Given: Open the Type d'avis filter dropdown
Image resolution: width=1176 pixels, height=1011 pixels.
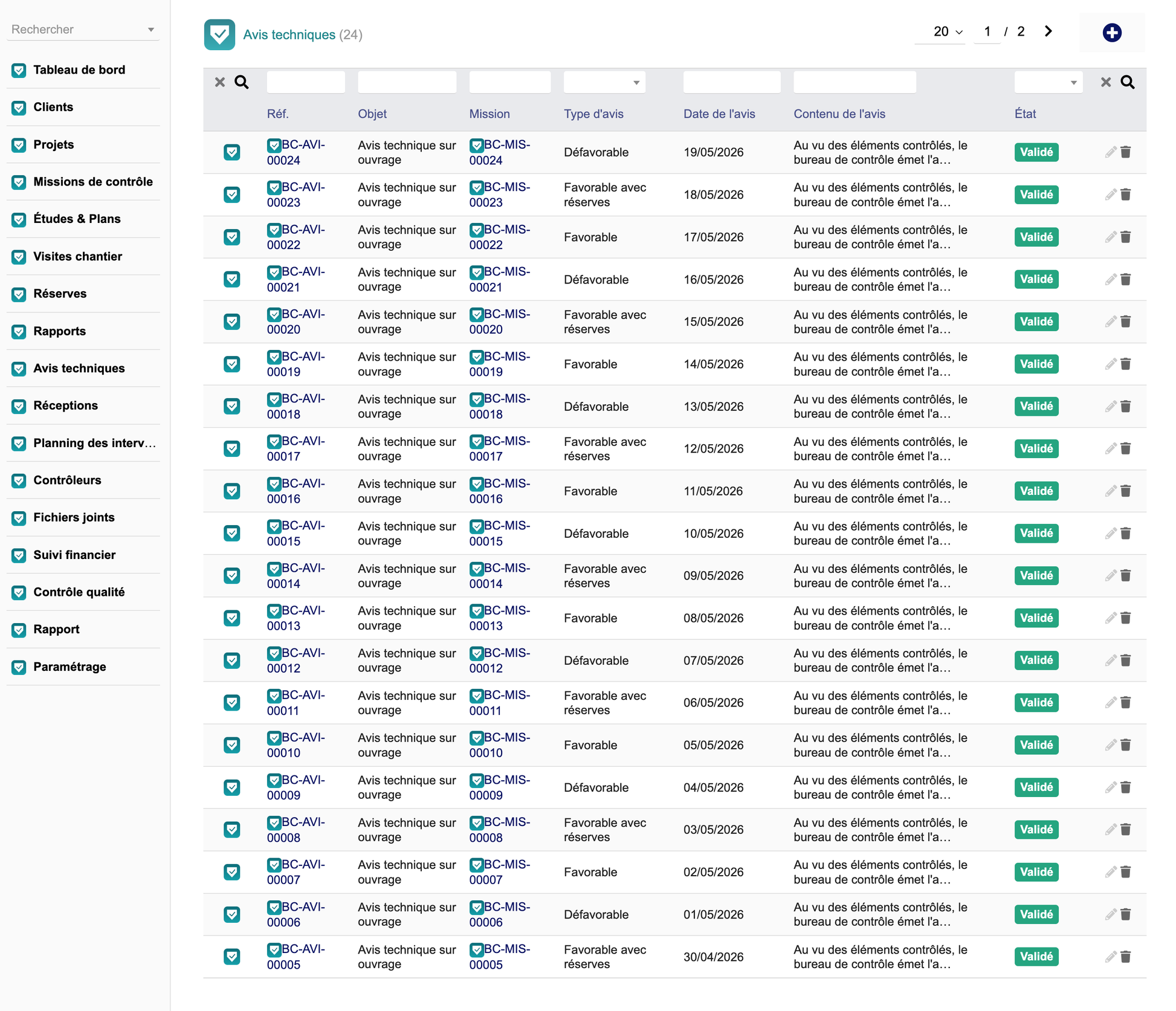Looking at the screenshot, I should coord(604,82).
